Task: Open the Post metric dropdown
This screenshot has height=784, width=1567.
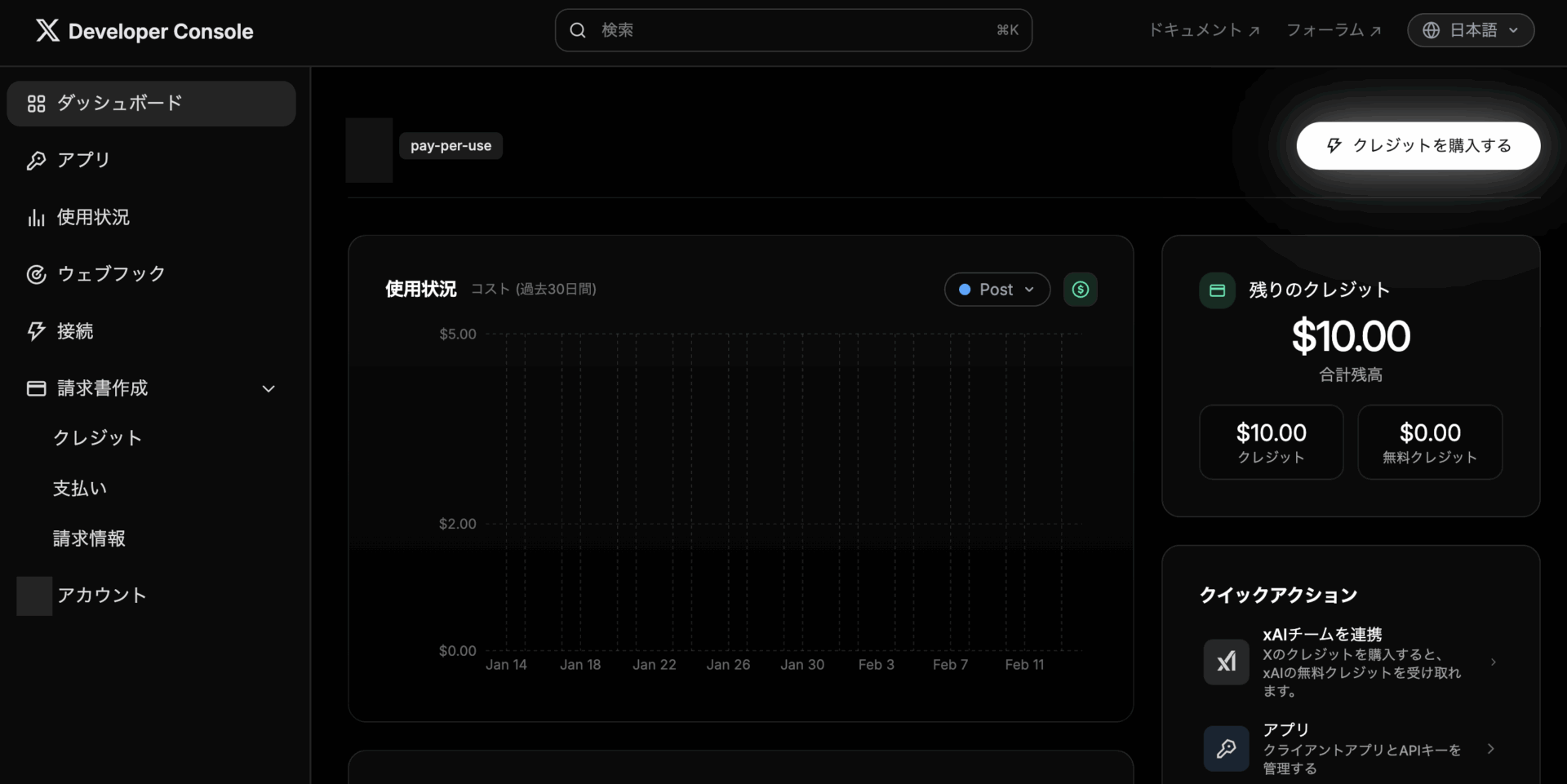Action: pyautogui.click(x=997, y=289)
